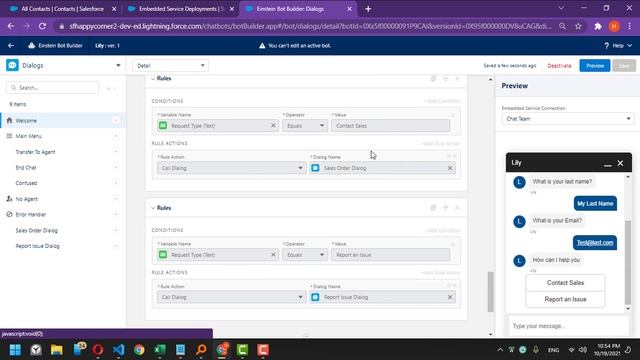
Task: Click the Welcome home icon
Action: [9, 120]
